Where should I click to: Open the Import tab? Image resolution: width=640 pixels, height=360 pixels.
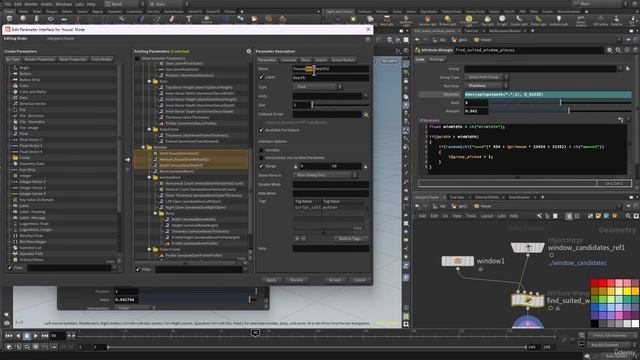[x=321, y=60]
